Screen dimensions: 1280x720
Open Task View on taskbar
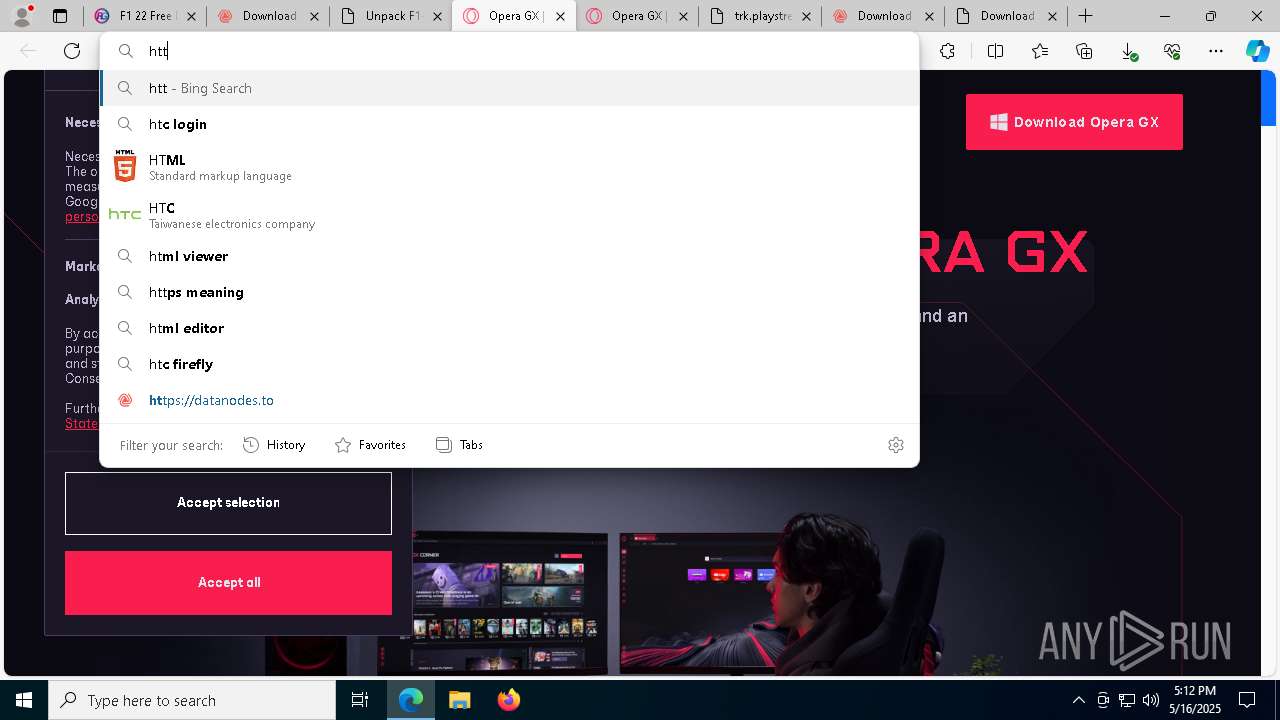click(360, 700)
